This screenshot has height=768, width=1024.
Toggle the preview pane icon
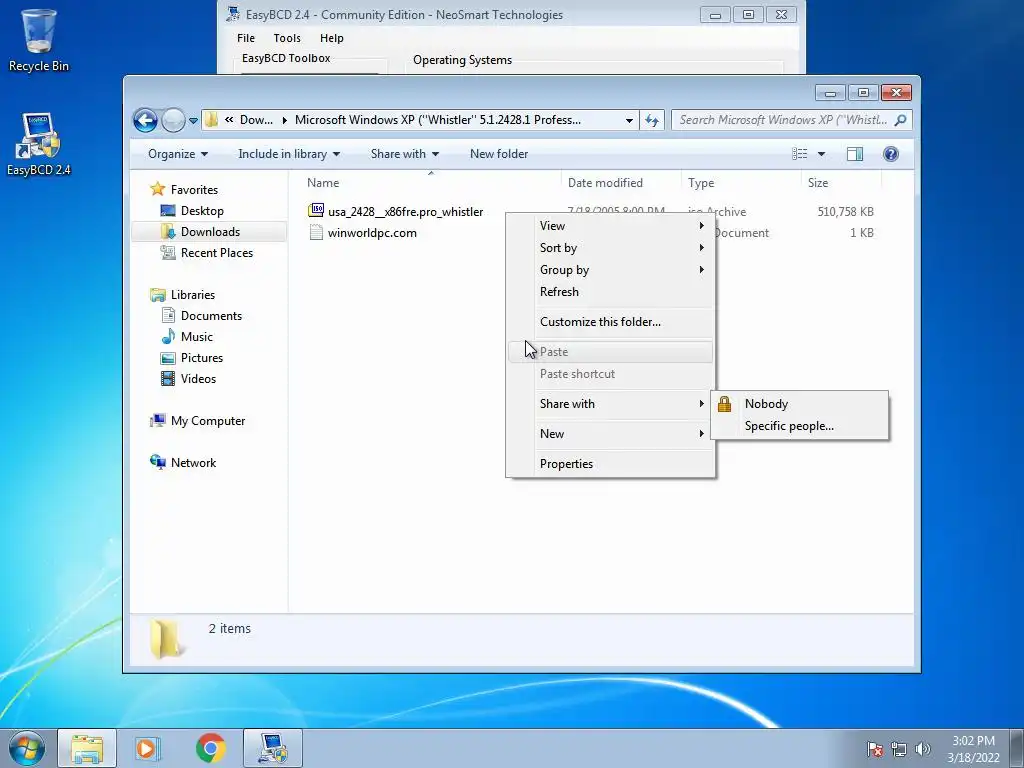pyautogui.click(x=855, y=153)
